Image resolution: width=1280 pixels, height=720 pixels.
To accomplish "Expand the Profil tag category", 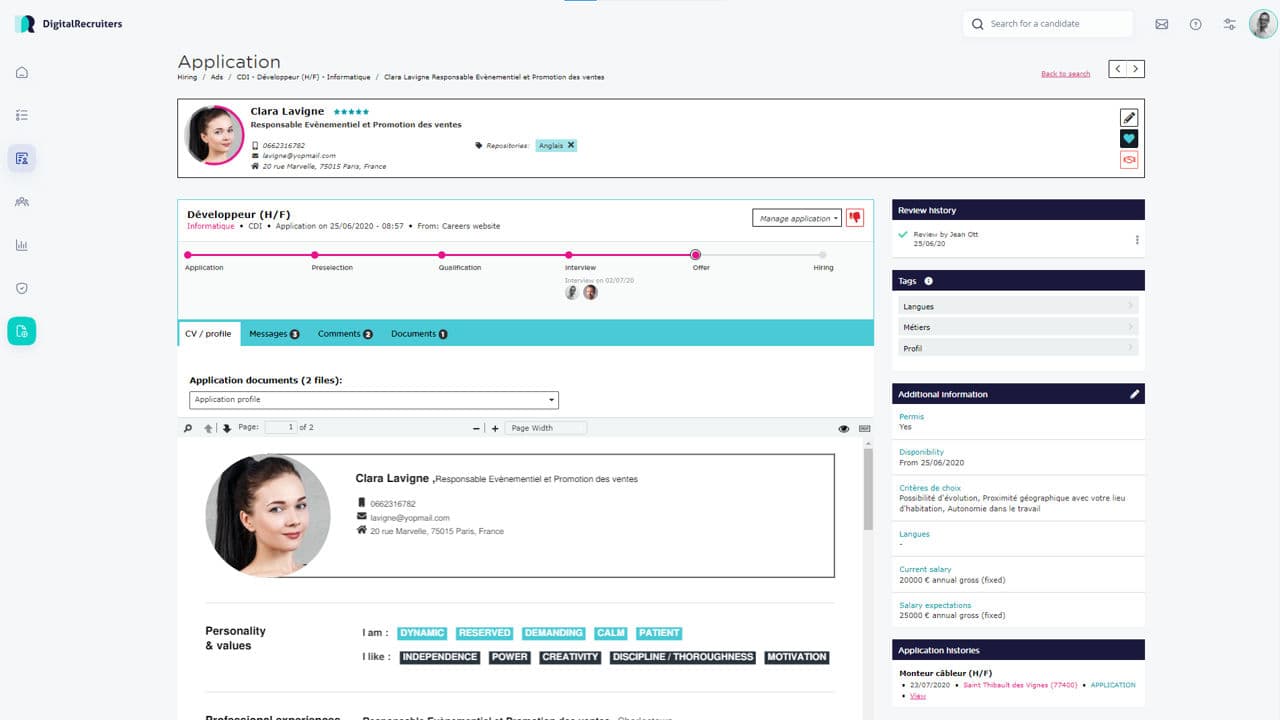I will pos(1018,348).
